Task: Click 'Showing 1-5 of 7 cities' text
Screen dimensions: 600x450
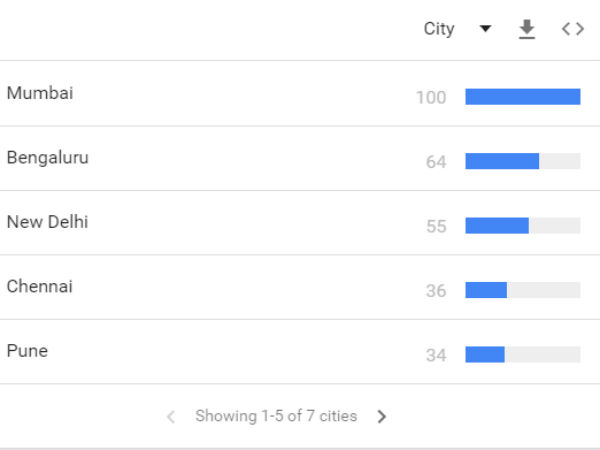Action: click(276, 416)
